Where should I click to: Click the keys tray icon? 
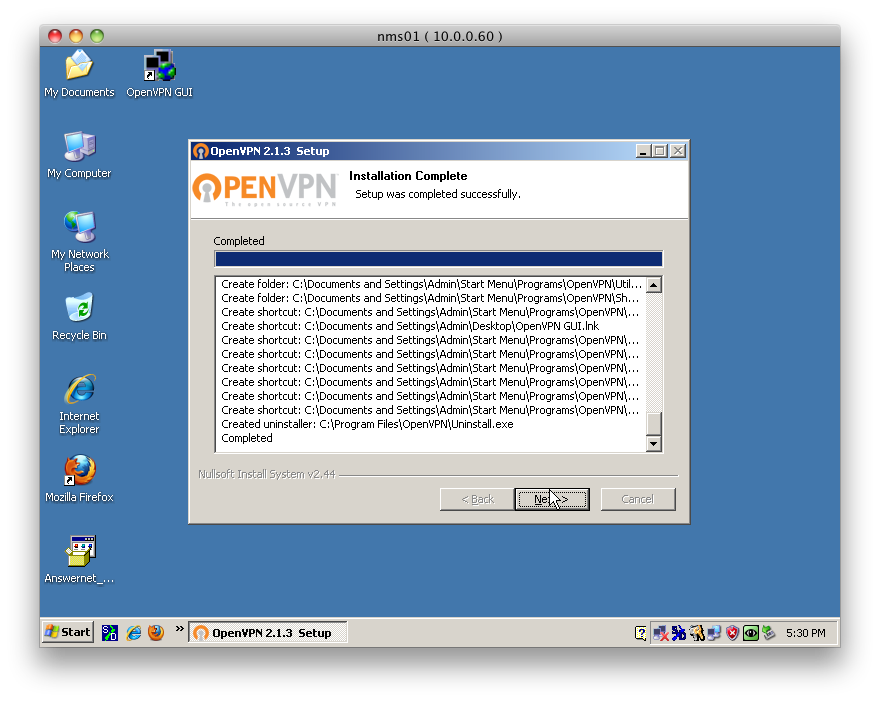click(696, 634)
